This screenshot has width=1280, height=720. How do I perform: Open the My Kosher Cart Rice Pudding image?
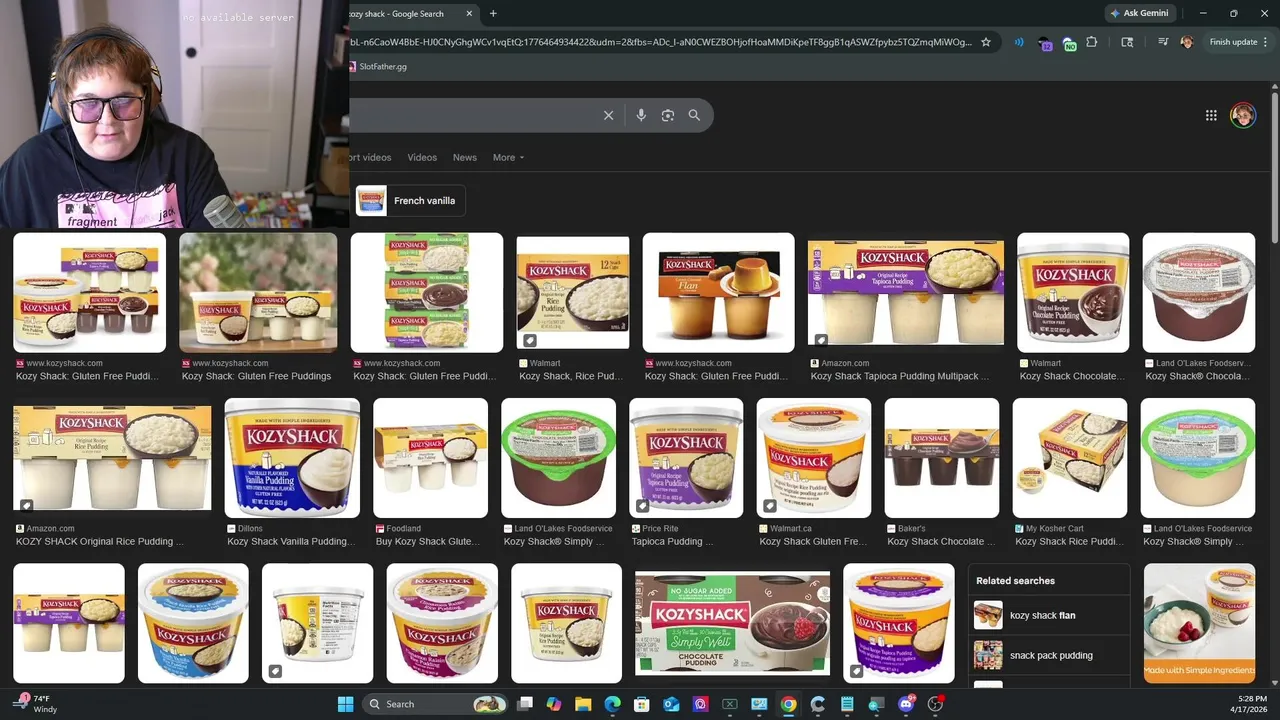tap(1070, 458)
